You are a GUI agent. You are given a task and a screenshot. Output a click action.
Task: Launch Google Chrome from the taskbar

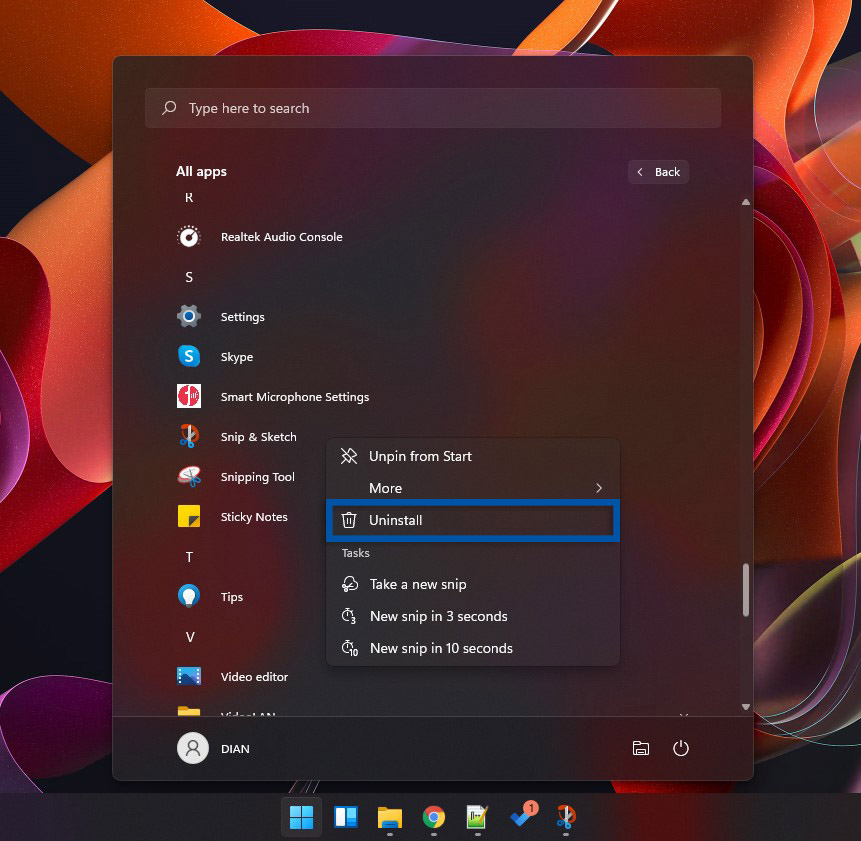tap(432, 817)
